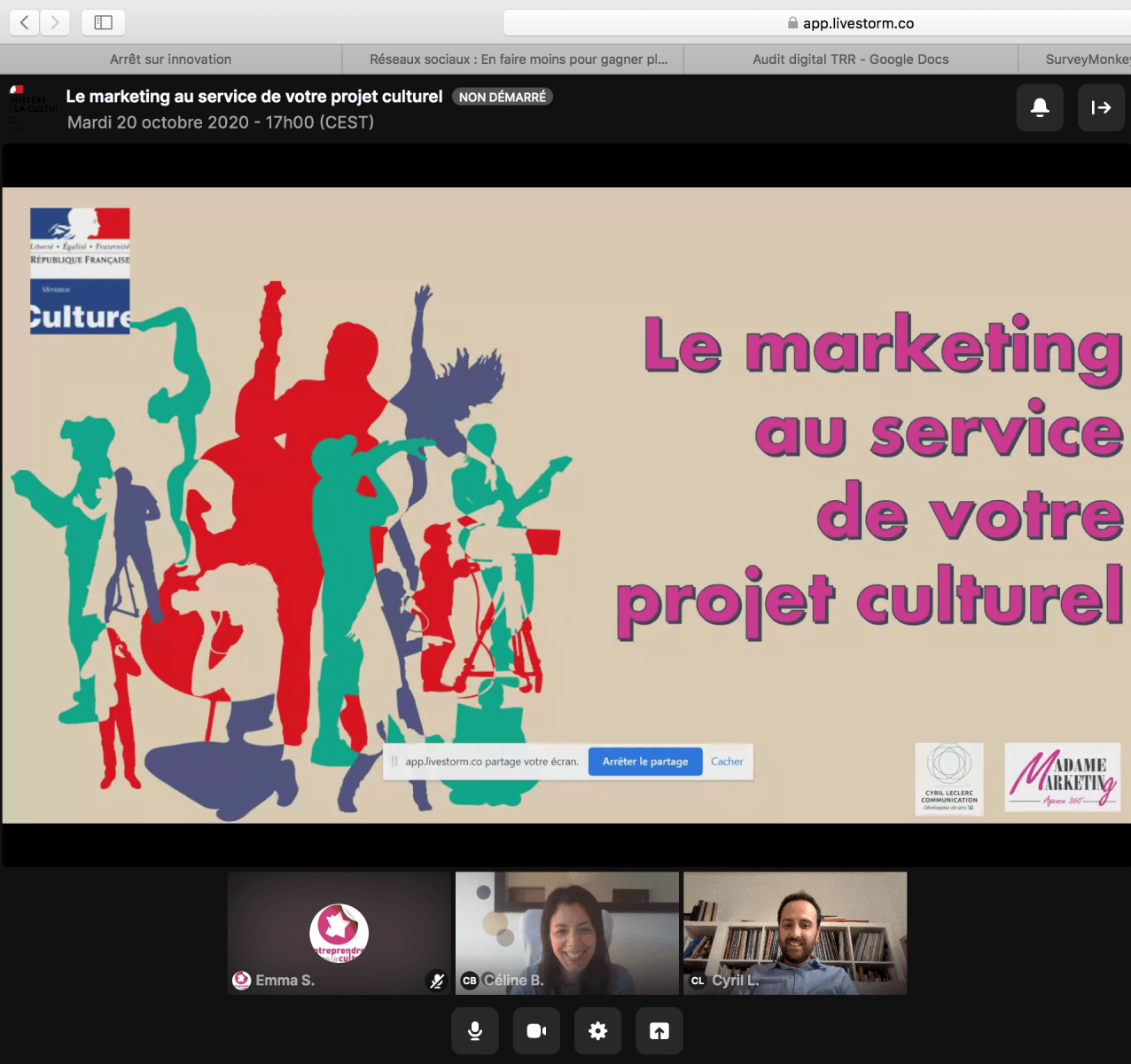Hide the sharing banner with Cacher

pyautogui.click(x=726, y=762)
